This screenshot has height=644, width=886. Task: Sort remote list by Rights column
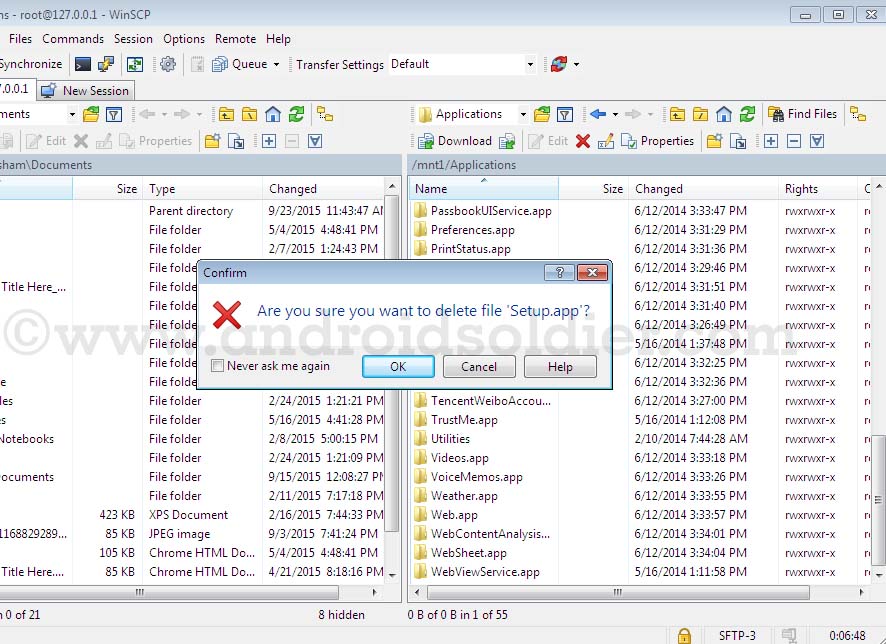tap(819, 189)
